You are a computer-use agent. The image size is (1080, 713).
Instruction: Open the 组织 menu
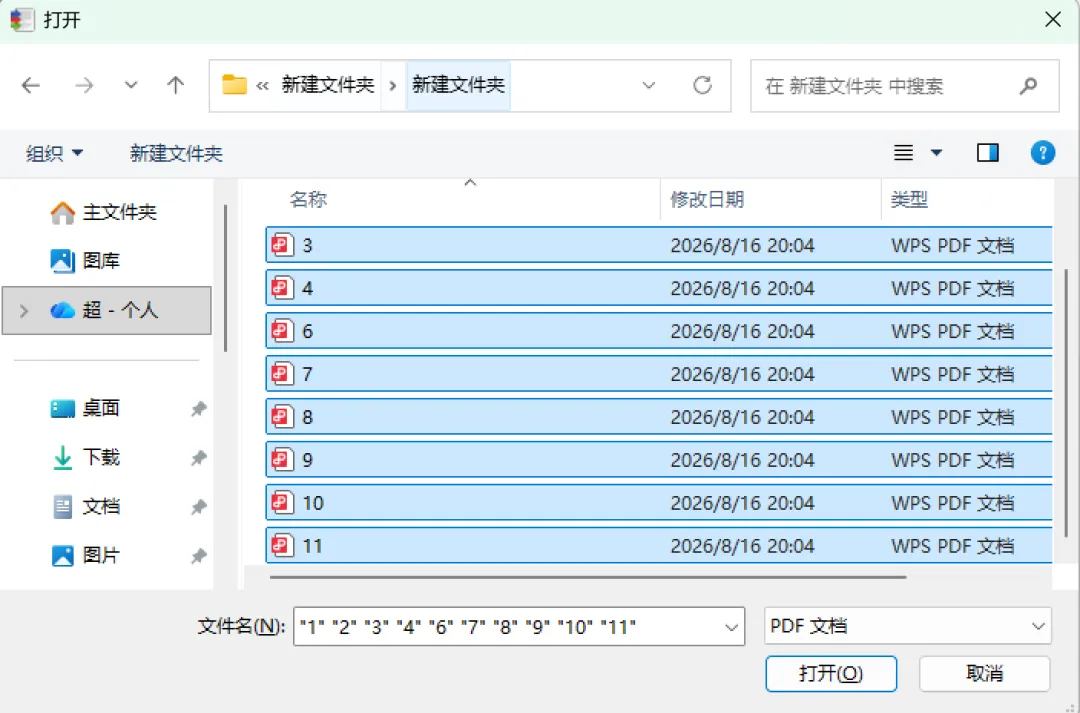point(54,153)
